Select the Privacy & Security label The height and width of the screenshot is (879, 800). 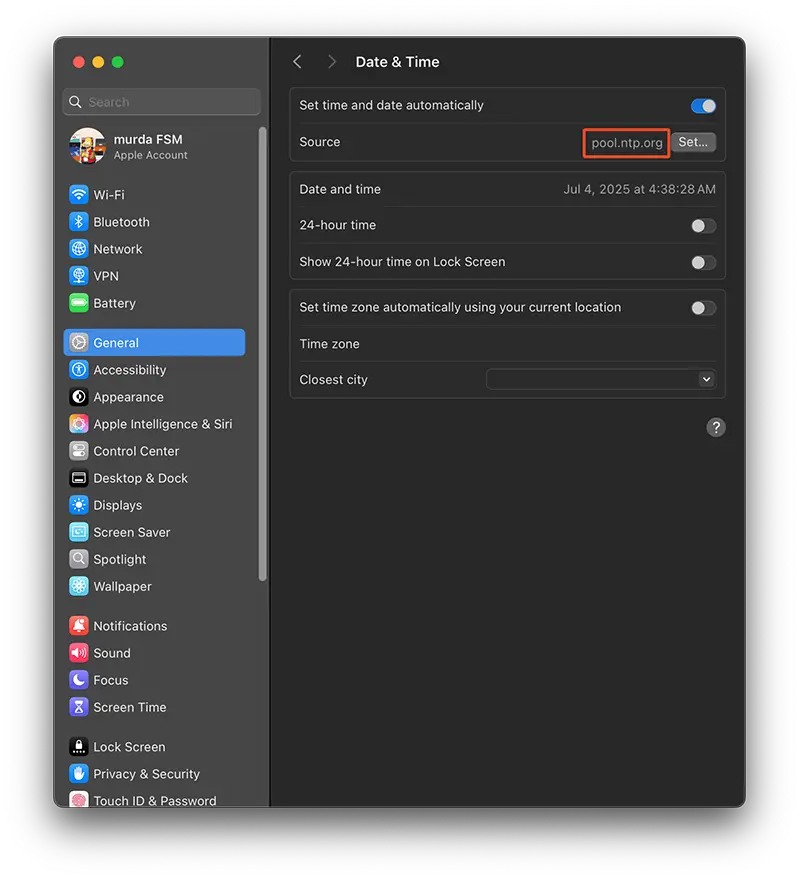[x=146, y=774]
